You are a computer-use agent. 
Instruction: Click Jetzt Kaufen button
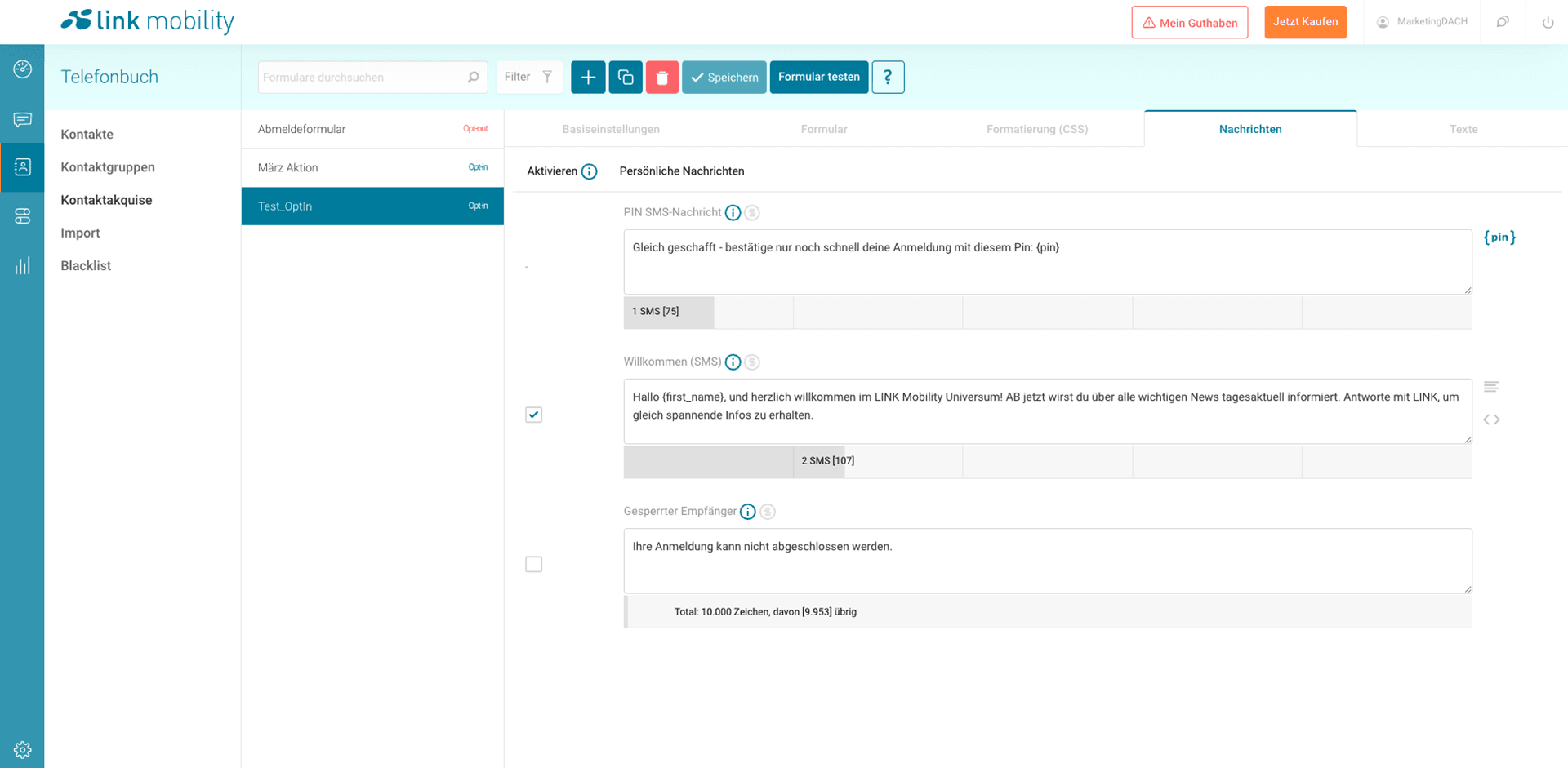coord(1305,22)
